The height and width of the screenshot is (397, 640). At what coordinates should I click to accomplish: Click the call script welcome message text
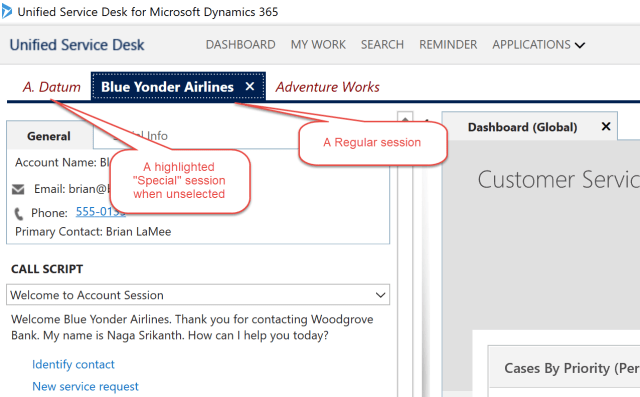(x=192, y=327)
